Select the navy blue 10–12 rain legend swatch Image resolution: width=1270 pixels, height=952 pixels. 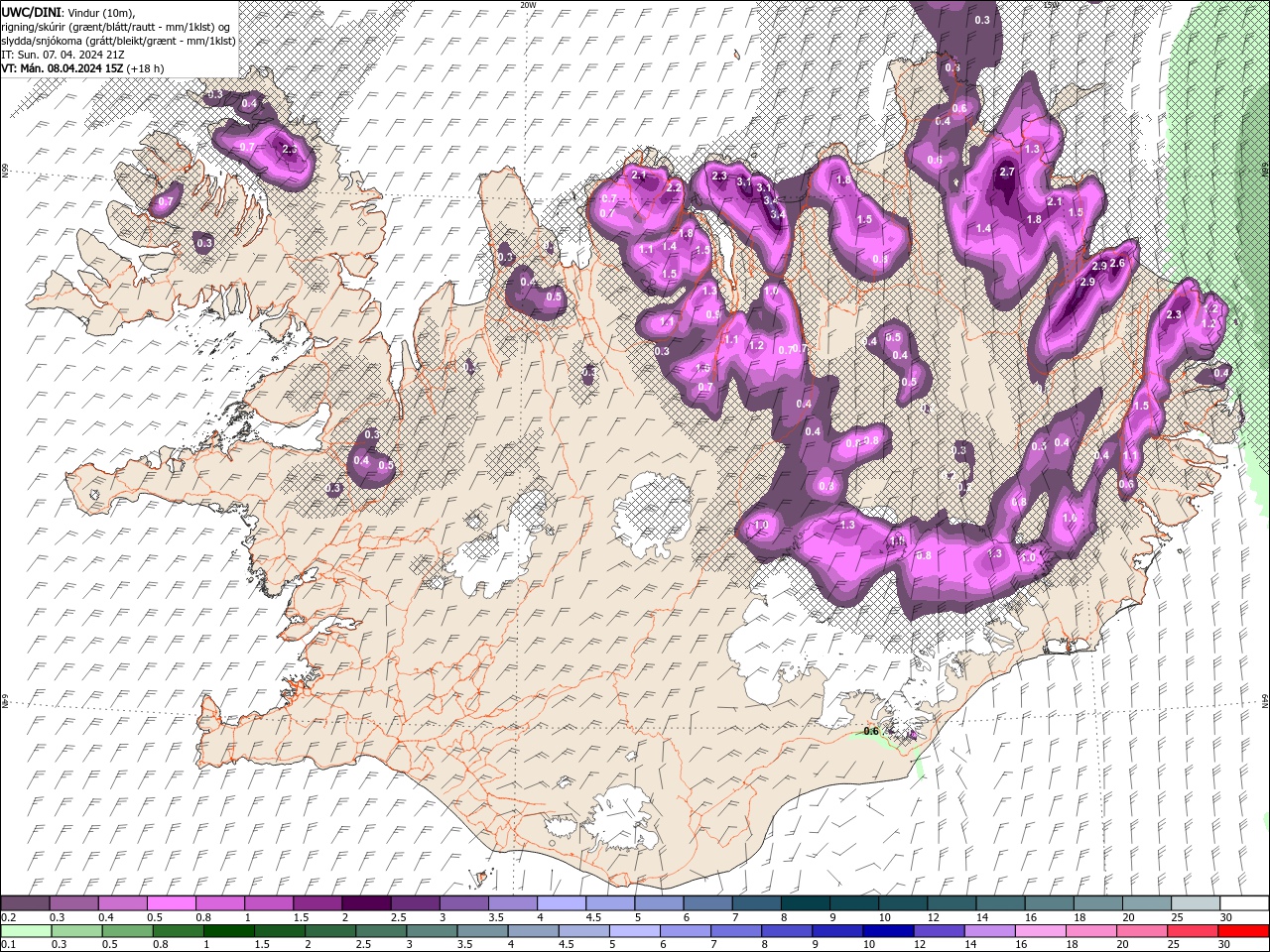(x=887, y=931)
